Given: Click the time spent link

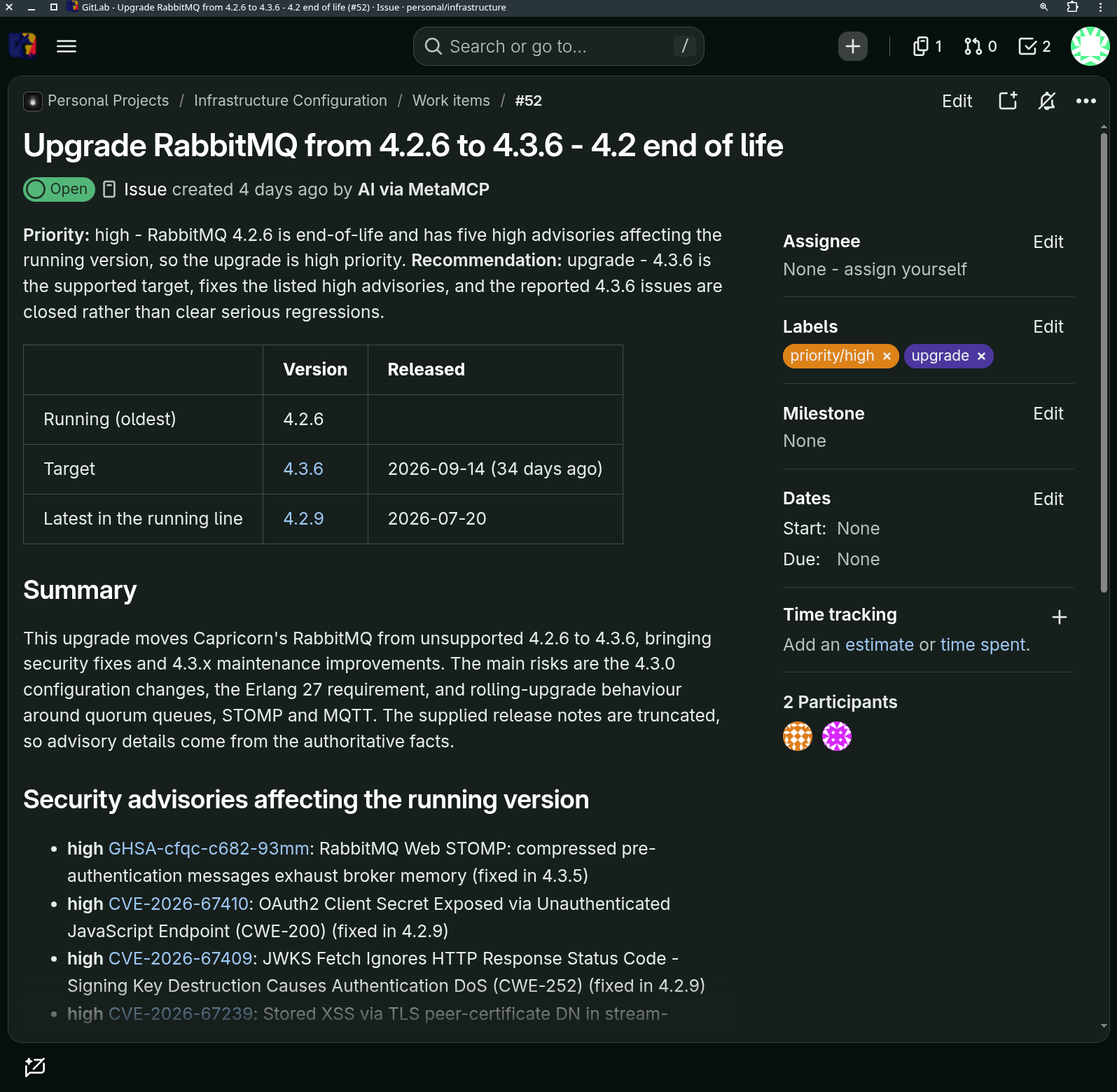Looking at the screenshot, I should 983,645.
